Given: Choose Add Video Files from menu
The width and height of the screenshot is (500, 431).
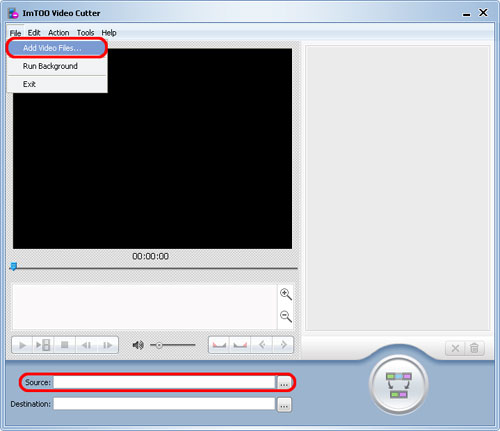Looking at the screenshot, I should pyautogui.click(x=57, y=48).
